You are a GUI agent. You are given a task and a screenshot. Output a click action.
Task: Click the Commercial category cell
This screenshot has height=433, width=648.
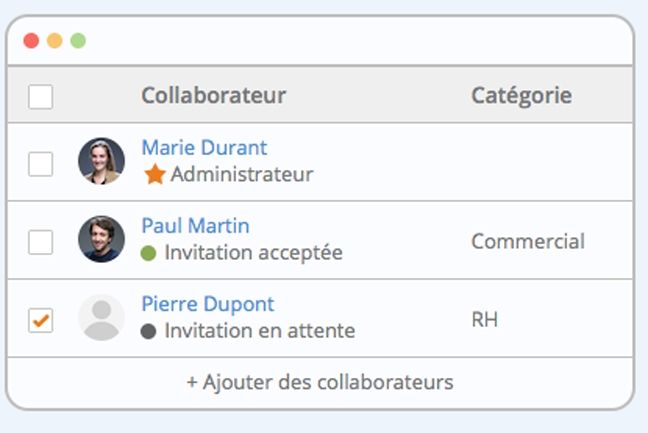(528, 241)
